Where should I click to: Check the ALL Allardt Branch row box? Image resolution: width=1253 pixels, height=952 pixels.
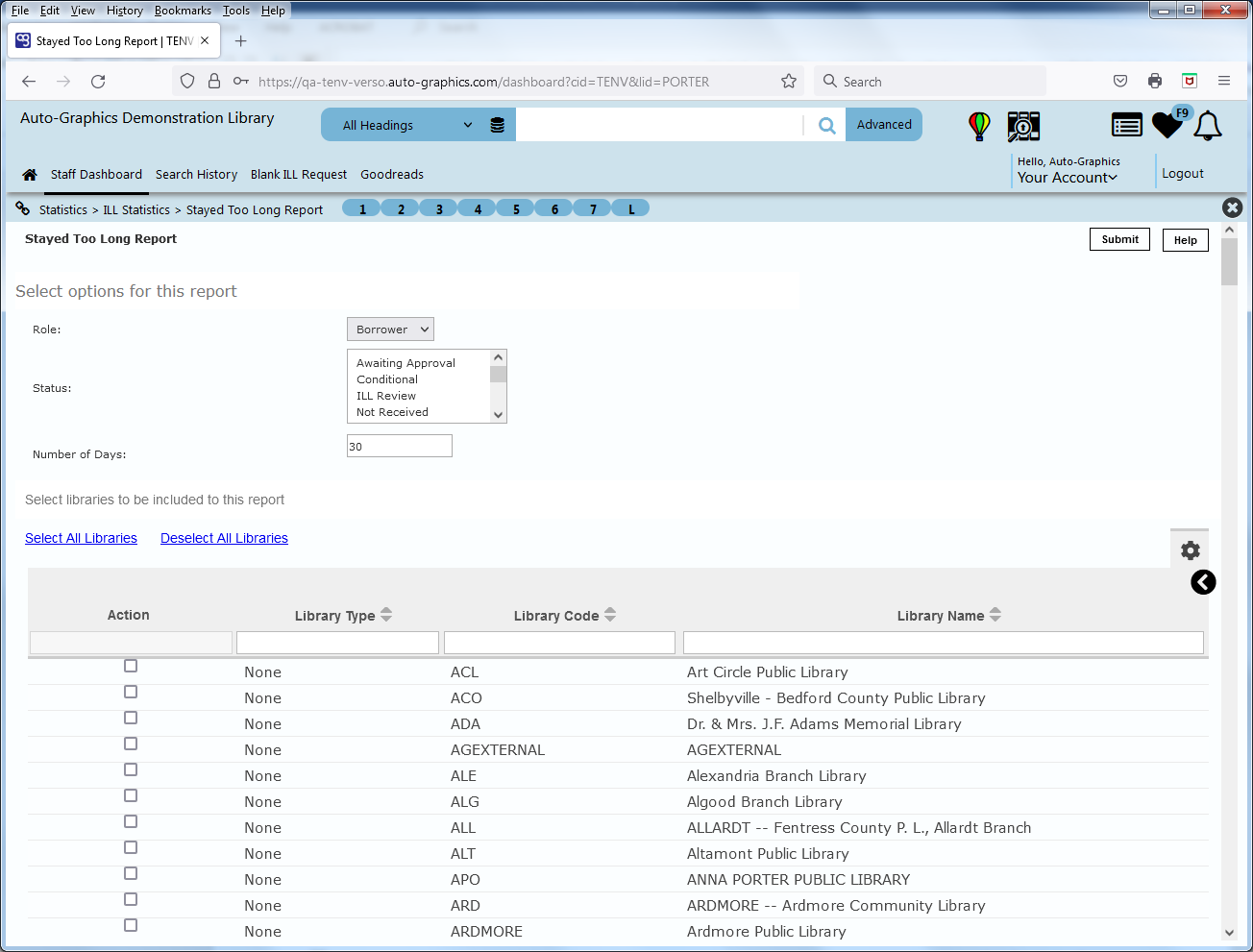(131, 821)
